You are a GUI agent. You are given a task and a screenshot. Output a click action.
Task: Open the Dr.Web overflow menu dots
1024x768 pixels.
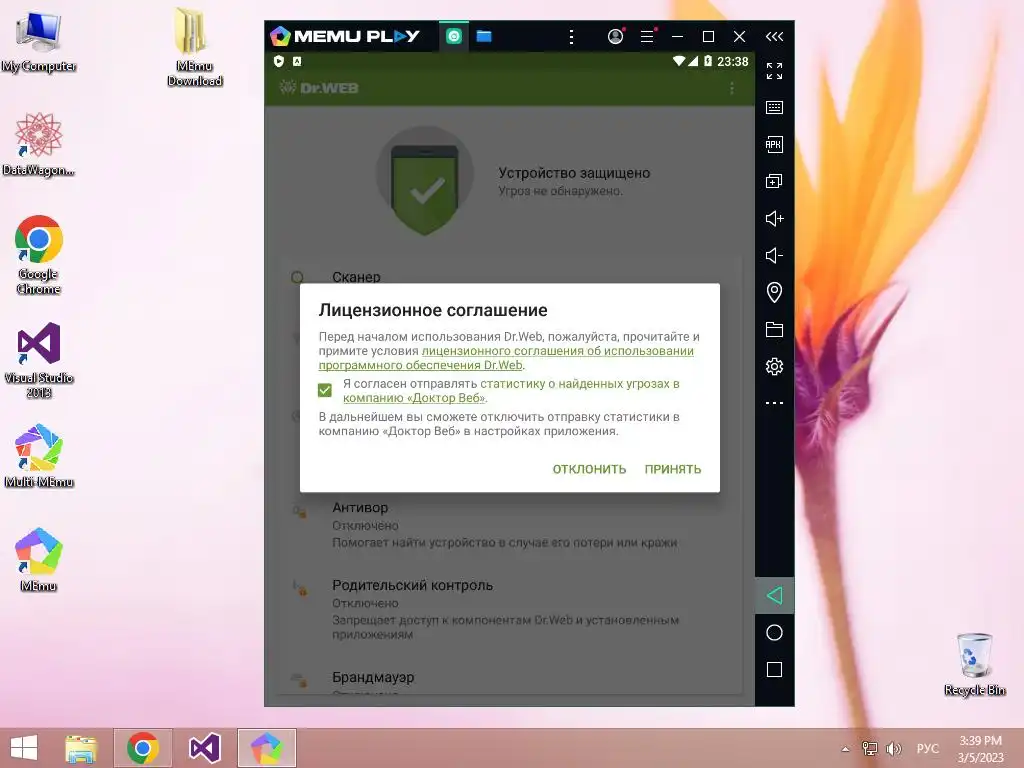click(732, 88)
